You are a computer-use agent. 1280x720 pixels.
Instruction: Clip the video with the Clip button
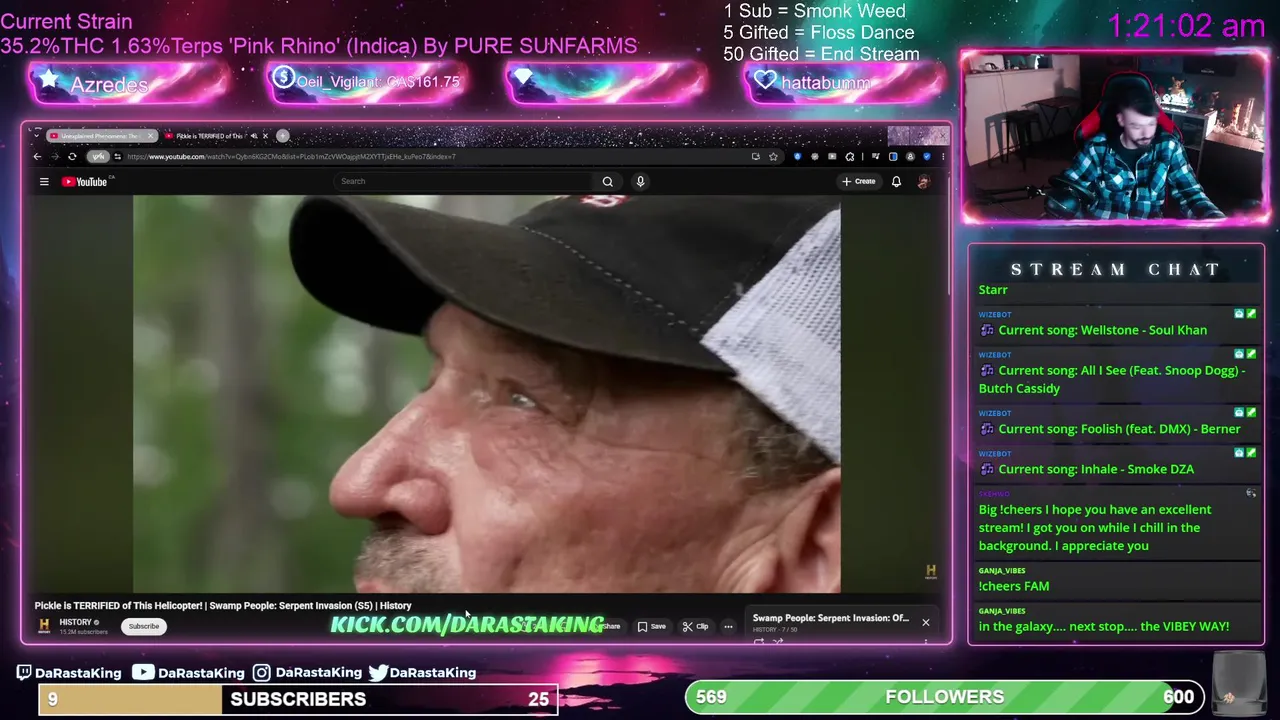click(696, 626)
